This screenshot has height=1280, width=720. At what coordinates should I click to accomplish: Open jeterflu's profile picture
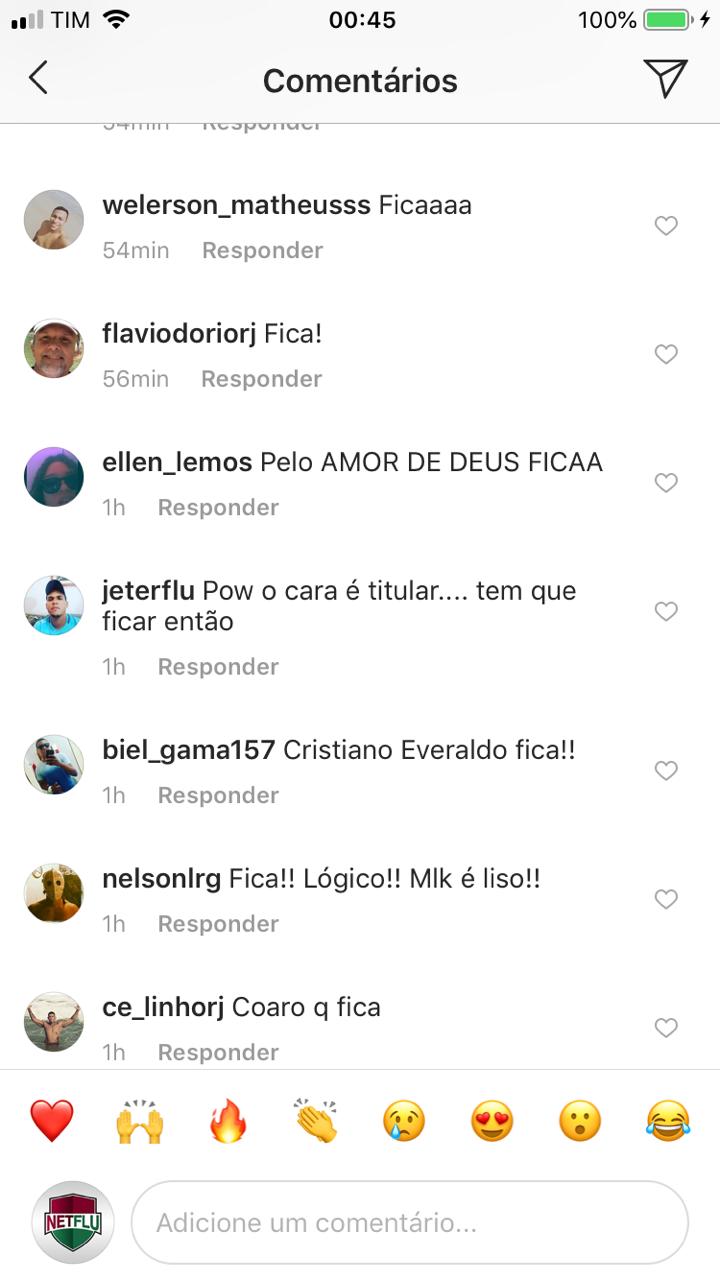point(54,605)
